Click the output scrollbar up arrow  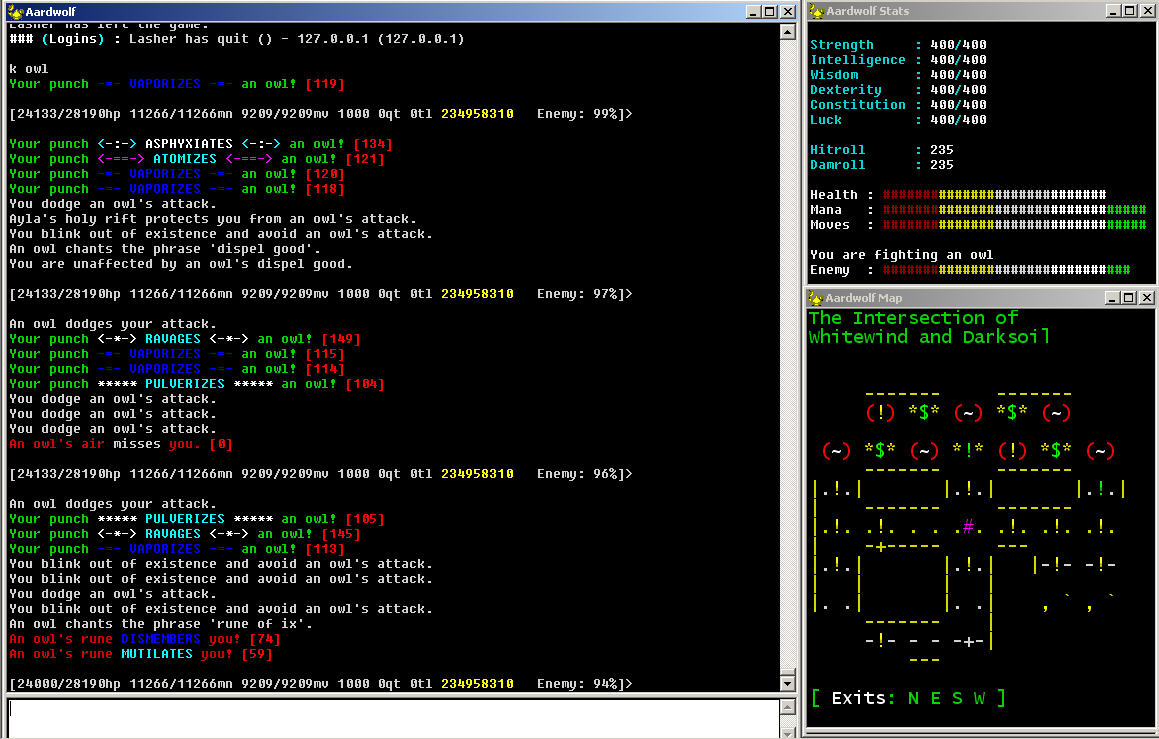coord(787,32)
